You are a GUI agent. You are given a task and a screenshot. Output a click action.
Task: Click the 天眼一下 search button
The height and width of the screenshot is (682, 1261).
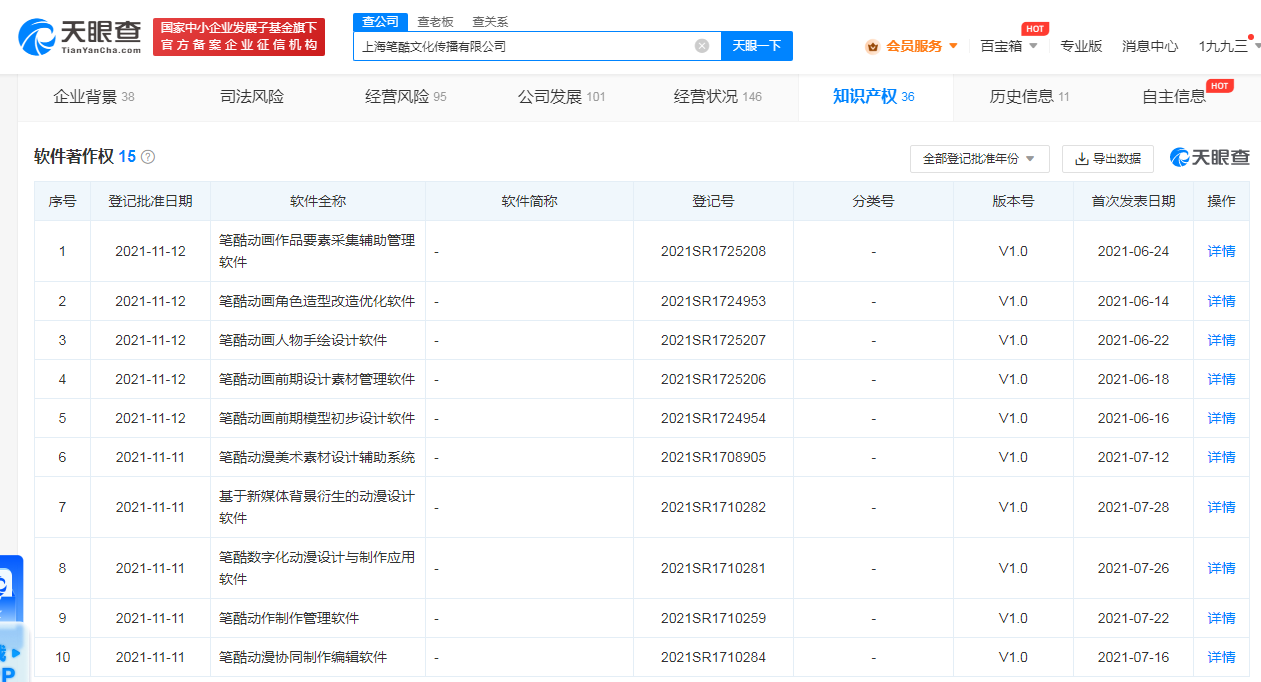point(757,46)
